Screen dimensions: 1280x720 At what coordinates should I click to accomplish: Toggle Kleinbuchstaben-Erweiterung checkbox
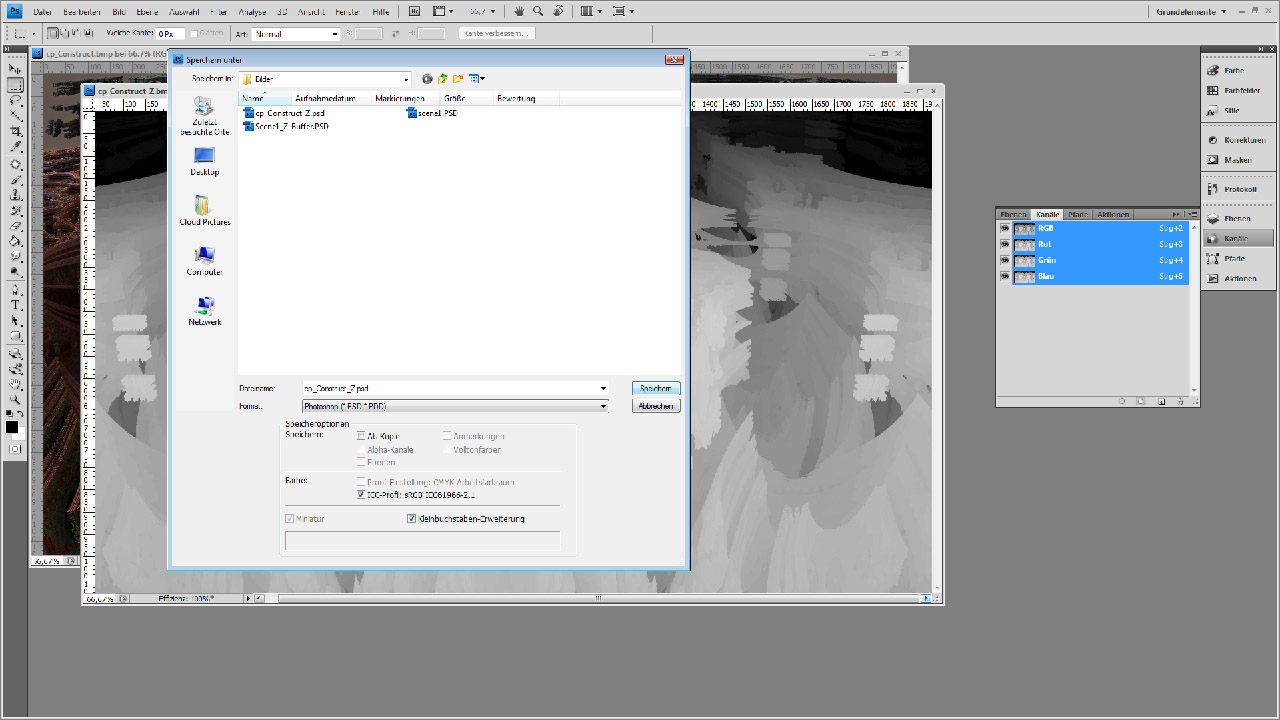coord(411,519)
